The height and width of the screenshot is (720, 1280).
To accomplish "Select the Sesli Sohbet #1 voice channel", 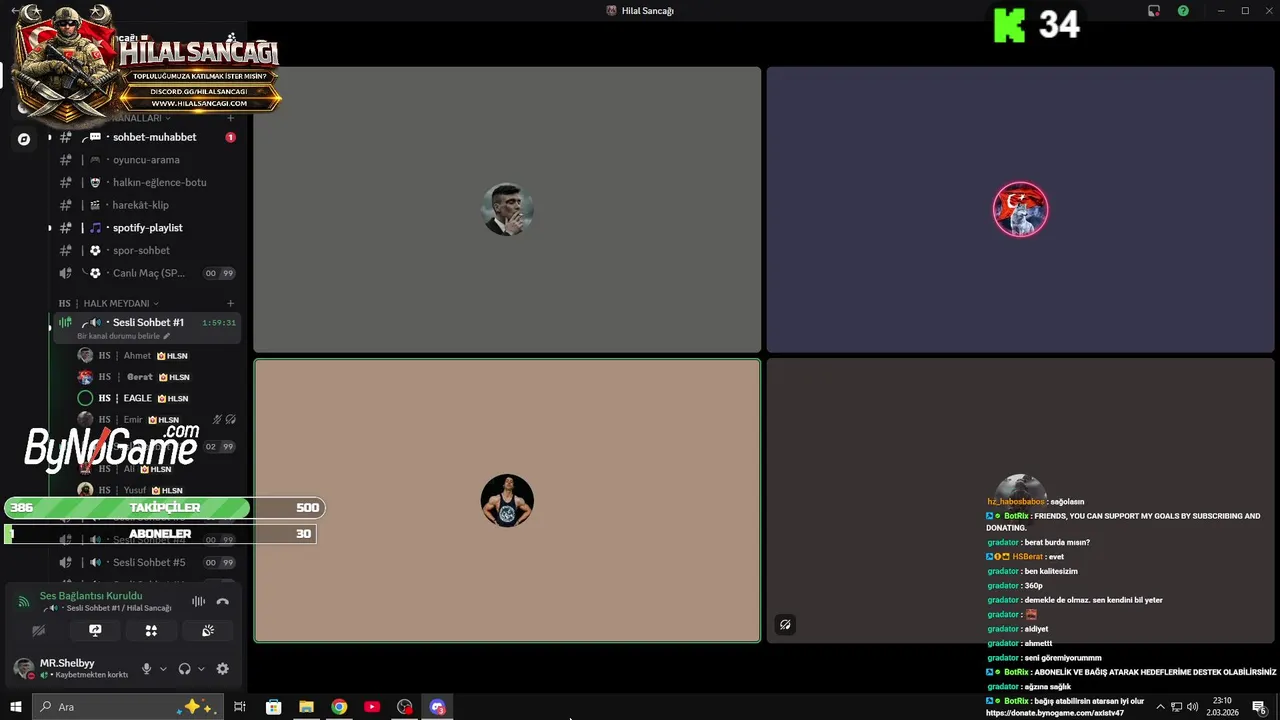I will pos(148,322).
